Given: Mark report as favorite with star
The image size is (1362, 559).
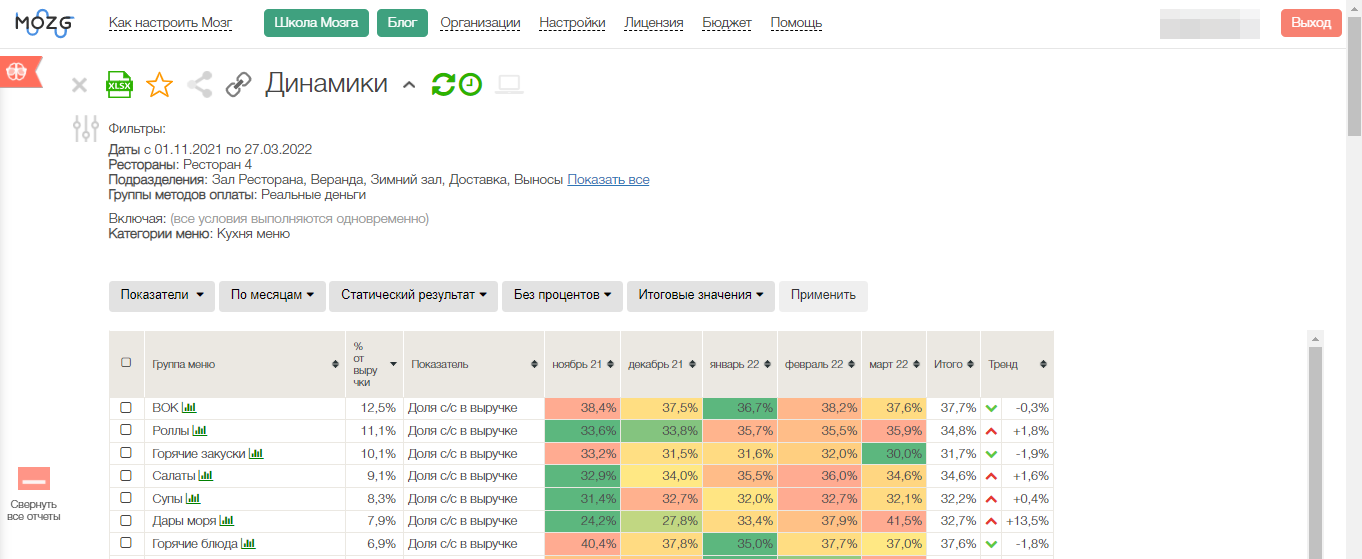Looking at the screenshot, I should coord(159,85).
